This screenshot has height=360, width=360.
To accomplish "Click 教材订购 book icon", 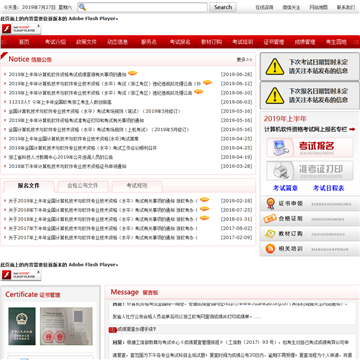I will coord(270,234).
